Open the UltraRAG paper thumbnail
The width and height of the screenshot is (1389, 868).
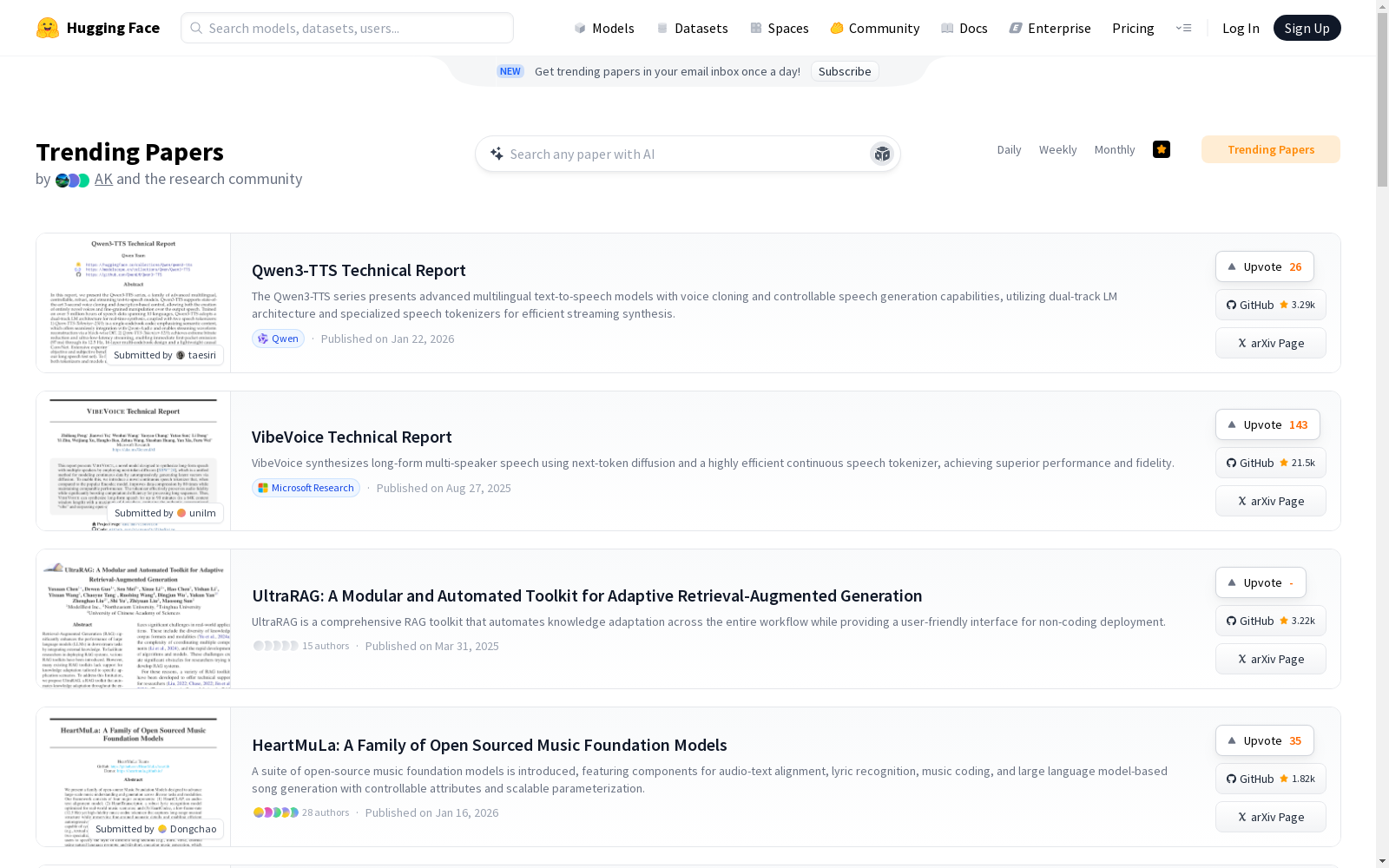point(133,619)
